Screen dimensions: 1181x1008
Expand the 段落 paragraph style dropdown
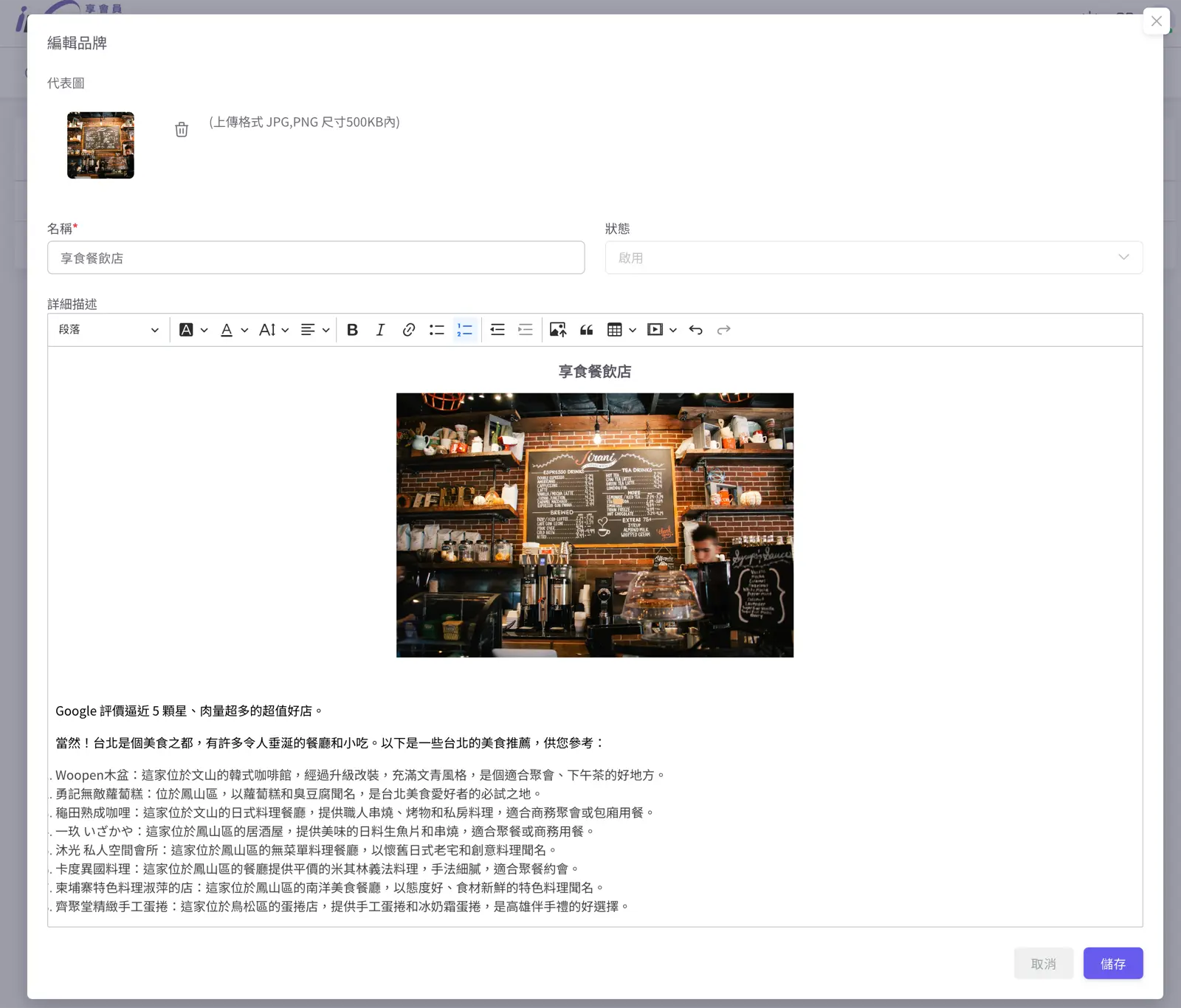click(109, 330)
